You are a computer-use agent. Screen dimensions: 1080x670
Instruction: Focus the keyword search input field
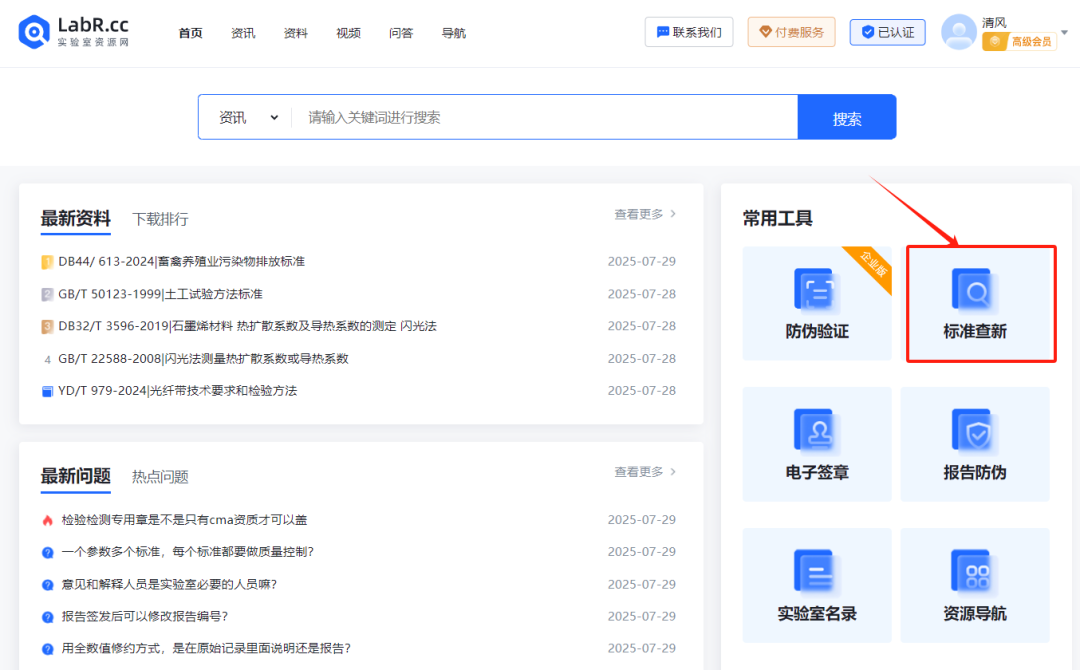tap(544, 118)
